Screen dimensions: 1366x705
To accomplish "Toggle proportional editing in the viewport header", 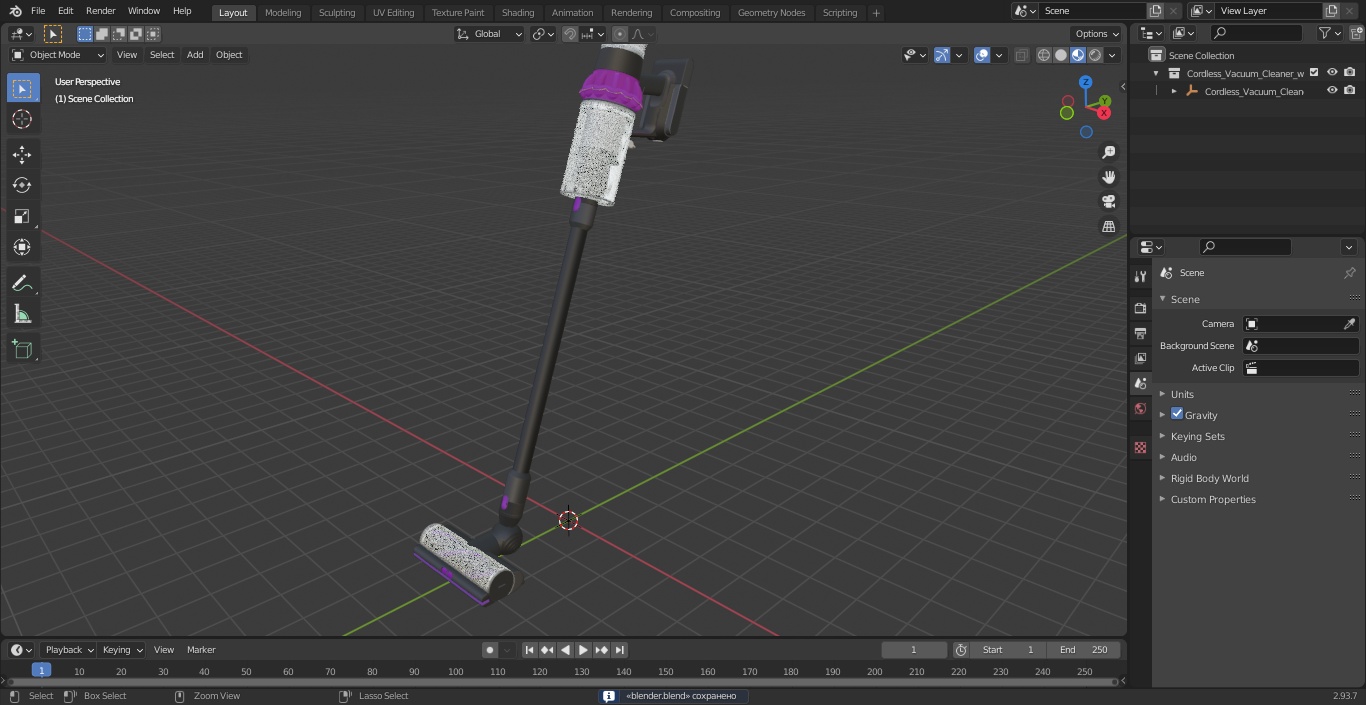I will coord(620,34).
